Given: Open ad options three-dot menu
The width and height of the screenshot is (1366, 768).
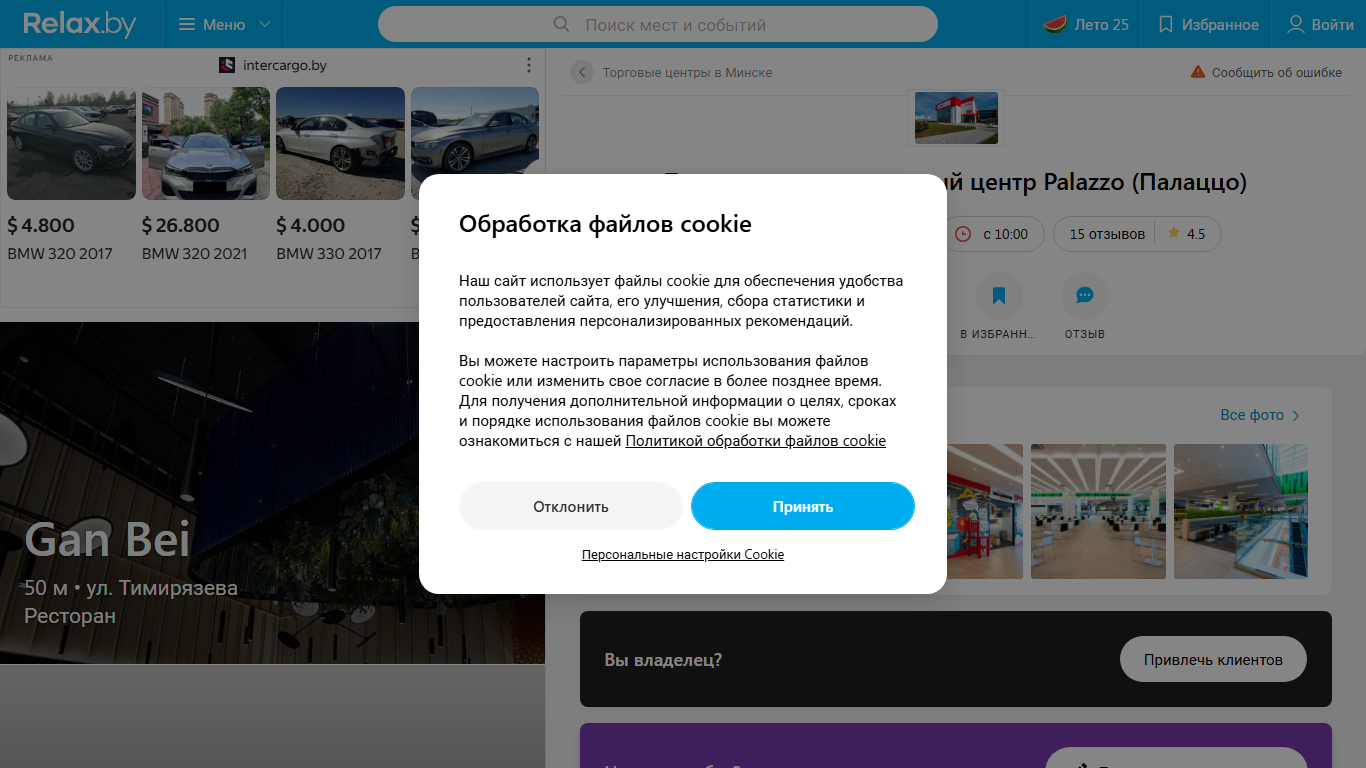Looking at the screenshot, I should (529, 65).
